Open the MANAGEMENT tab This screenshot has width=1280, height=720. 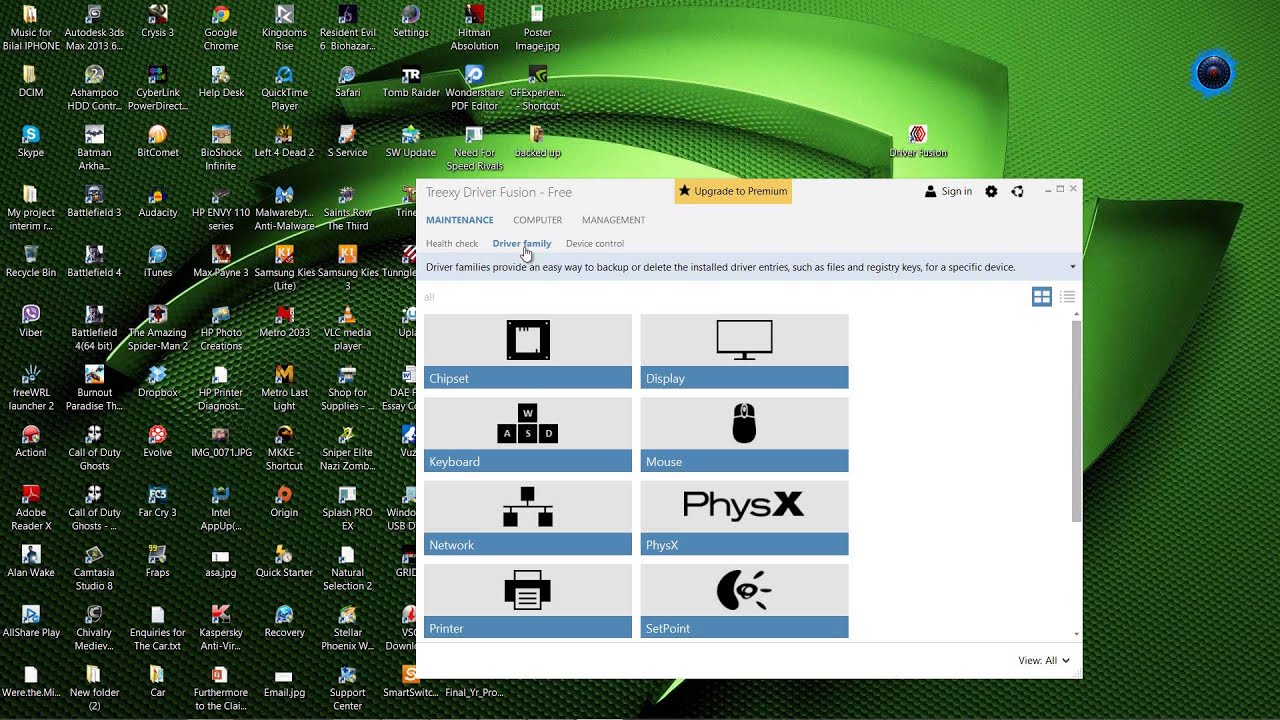point(613,220)
